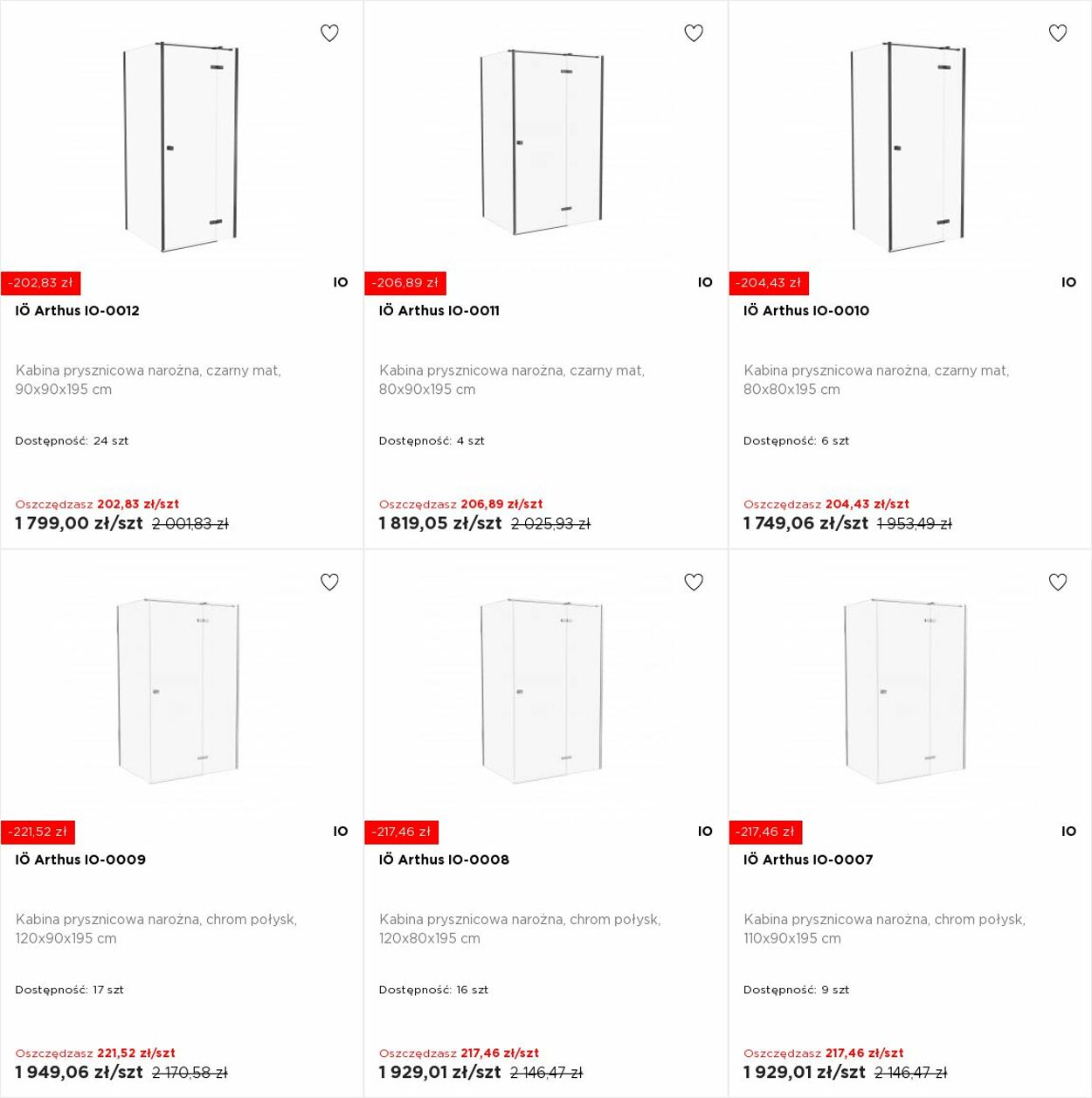Open IÖ Arthus IO-0009 product title

[80, 860]
